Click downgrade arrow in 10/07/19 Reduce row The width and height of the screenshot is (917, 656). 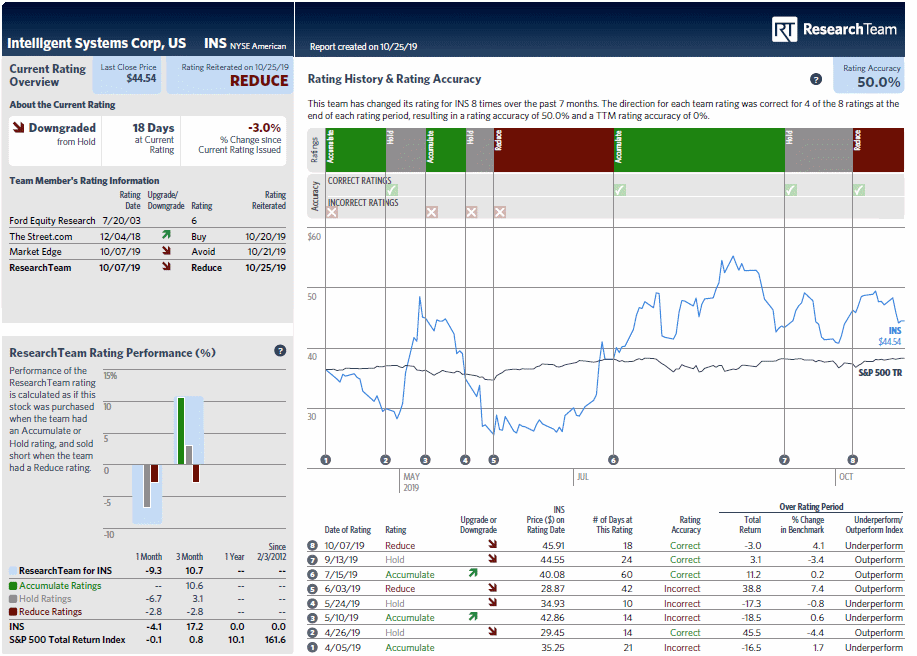(x=492, y=544)
